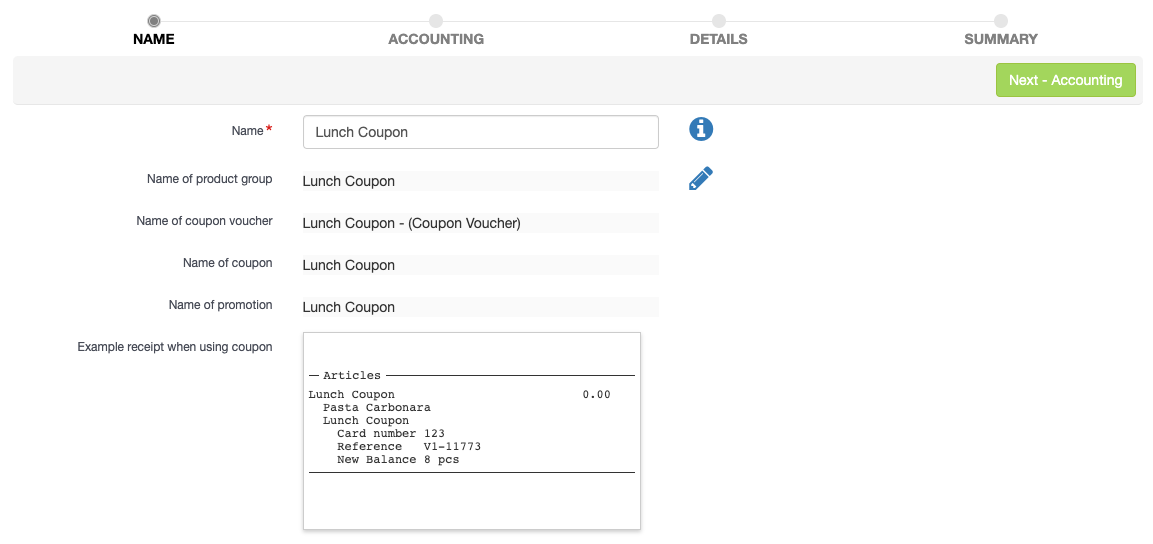
Task: Click the Pasta Carbonara line in receipt
Action: (x=376, y=407)
